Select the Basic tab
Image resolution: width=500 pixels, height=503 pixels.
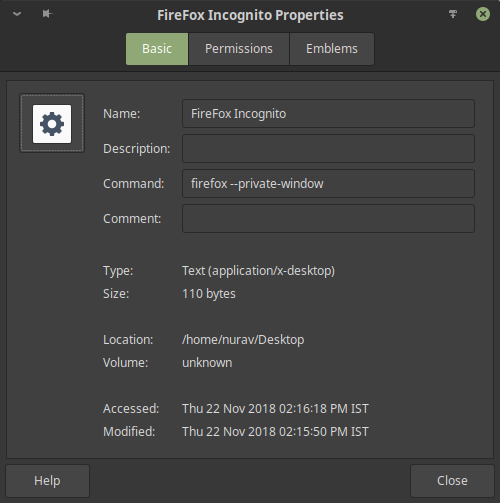(x=157, y=49)
